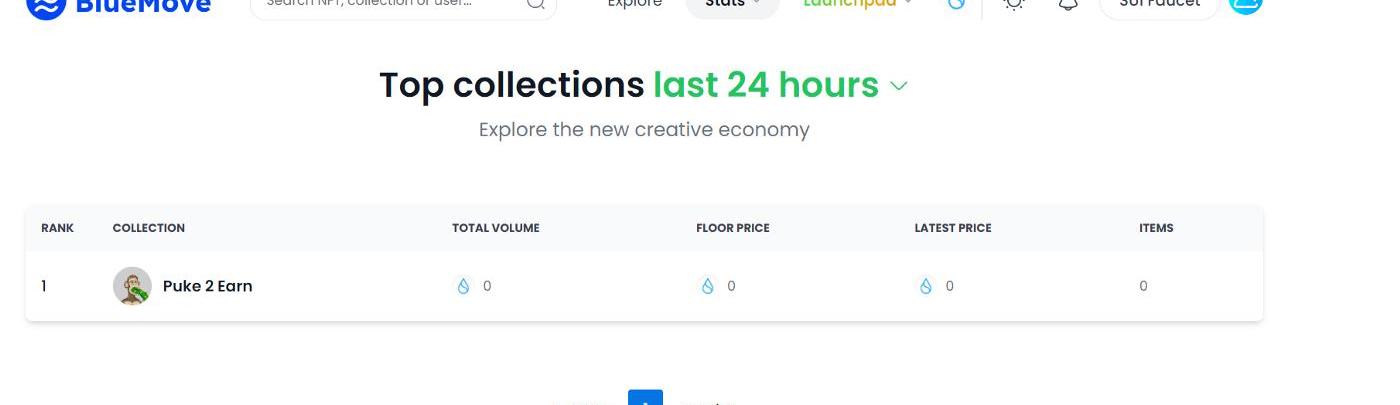Image resolution: width=1400 pixels, height=405 pixels.
Task: Click the Sui Faucet button
Action: 1158,4
